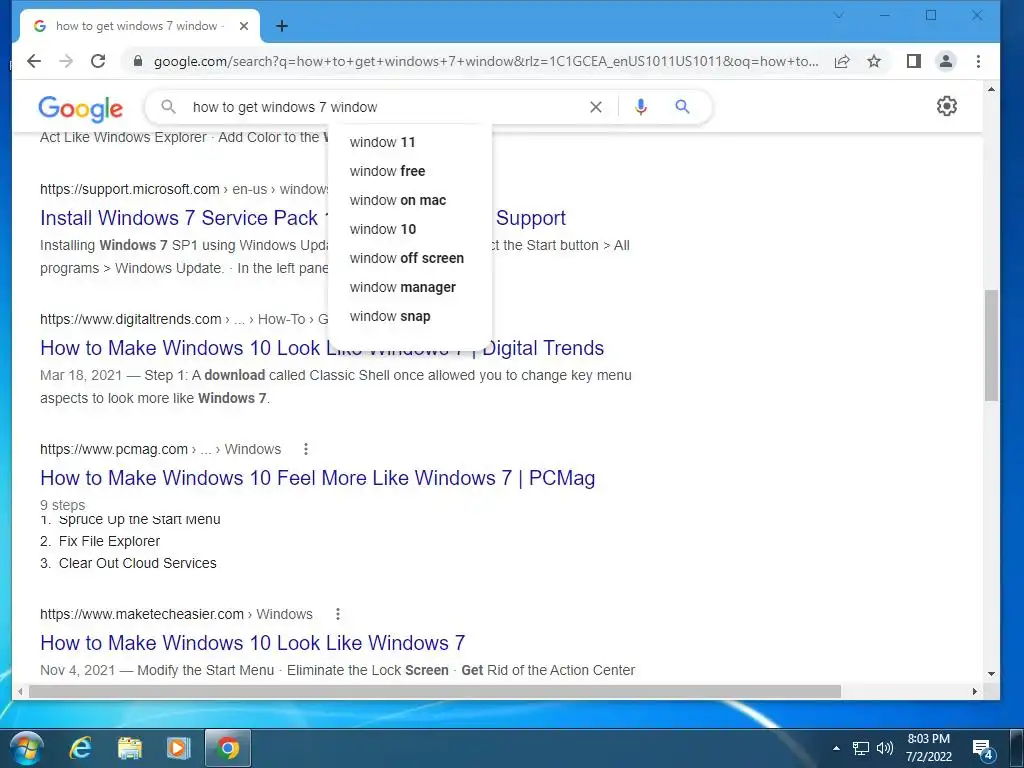
Task: Click the Show desktop strip
Action: click(x=1017, y=748)
